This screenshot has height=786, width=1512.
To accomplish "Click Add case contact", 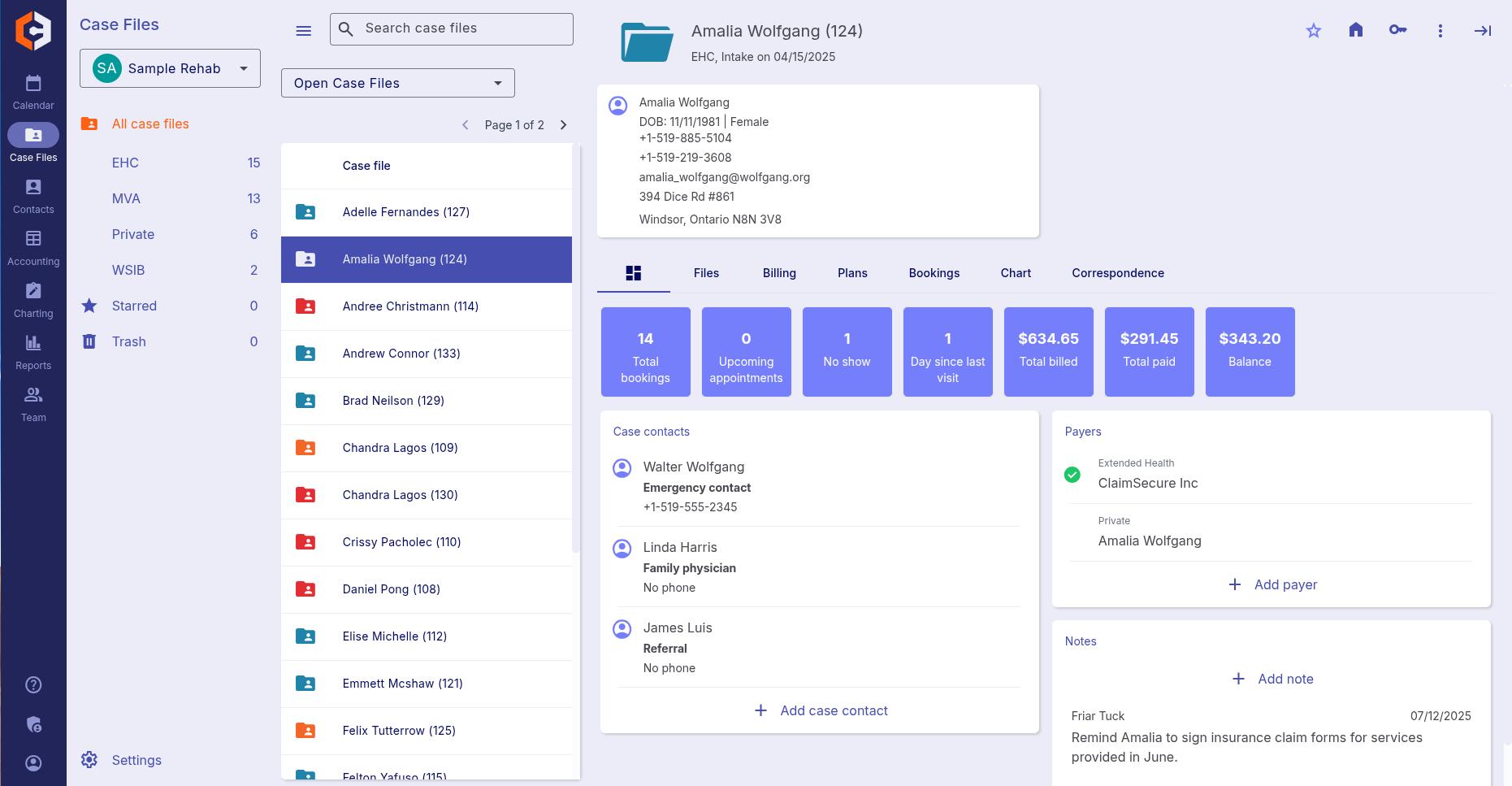I will pos(821,710).
